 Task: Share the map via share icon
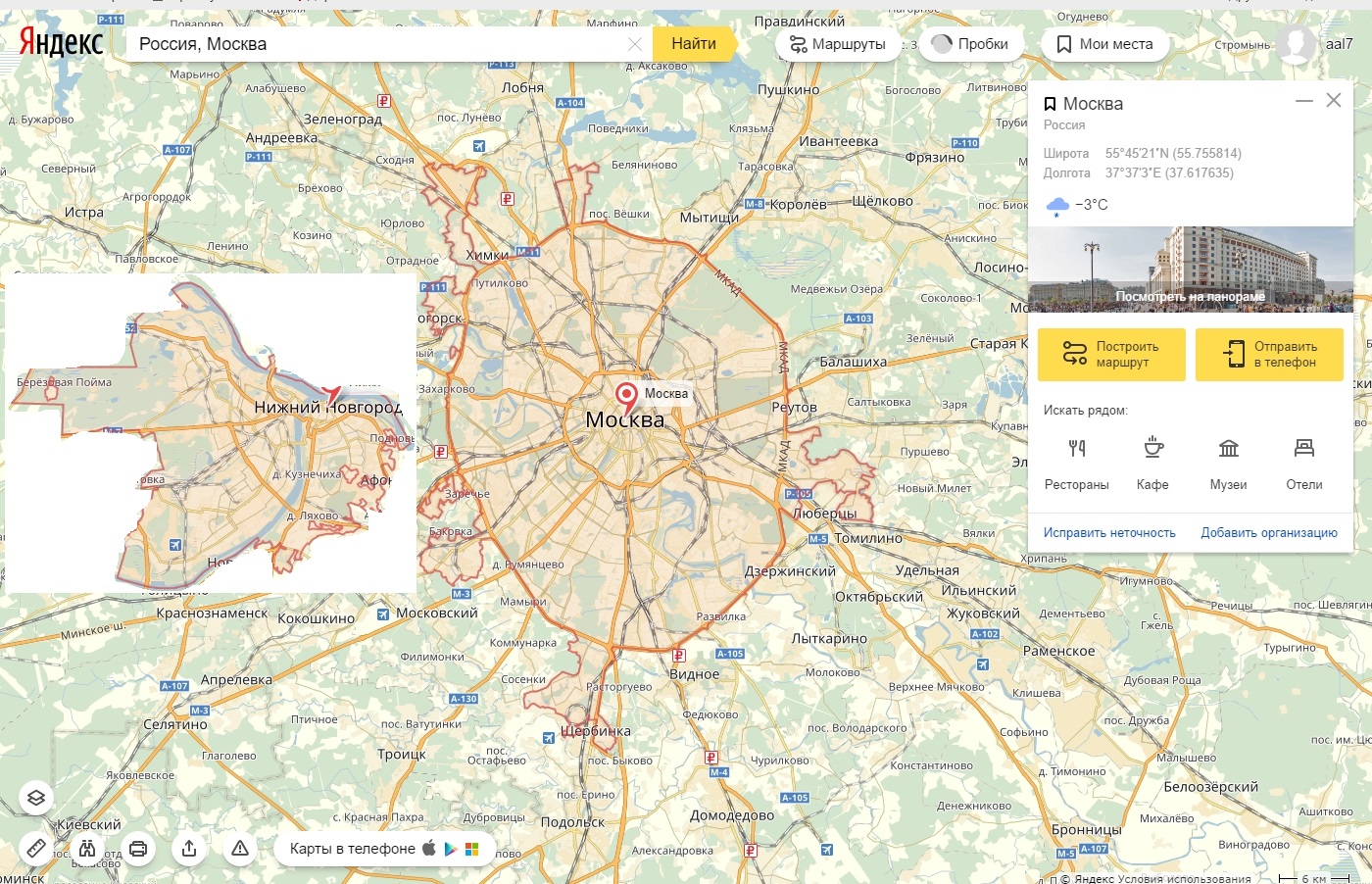click(189, 849)
